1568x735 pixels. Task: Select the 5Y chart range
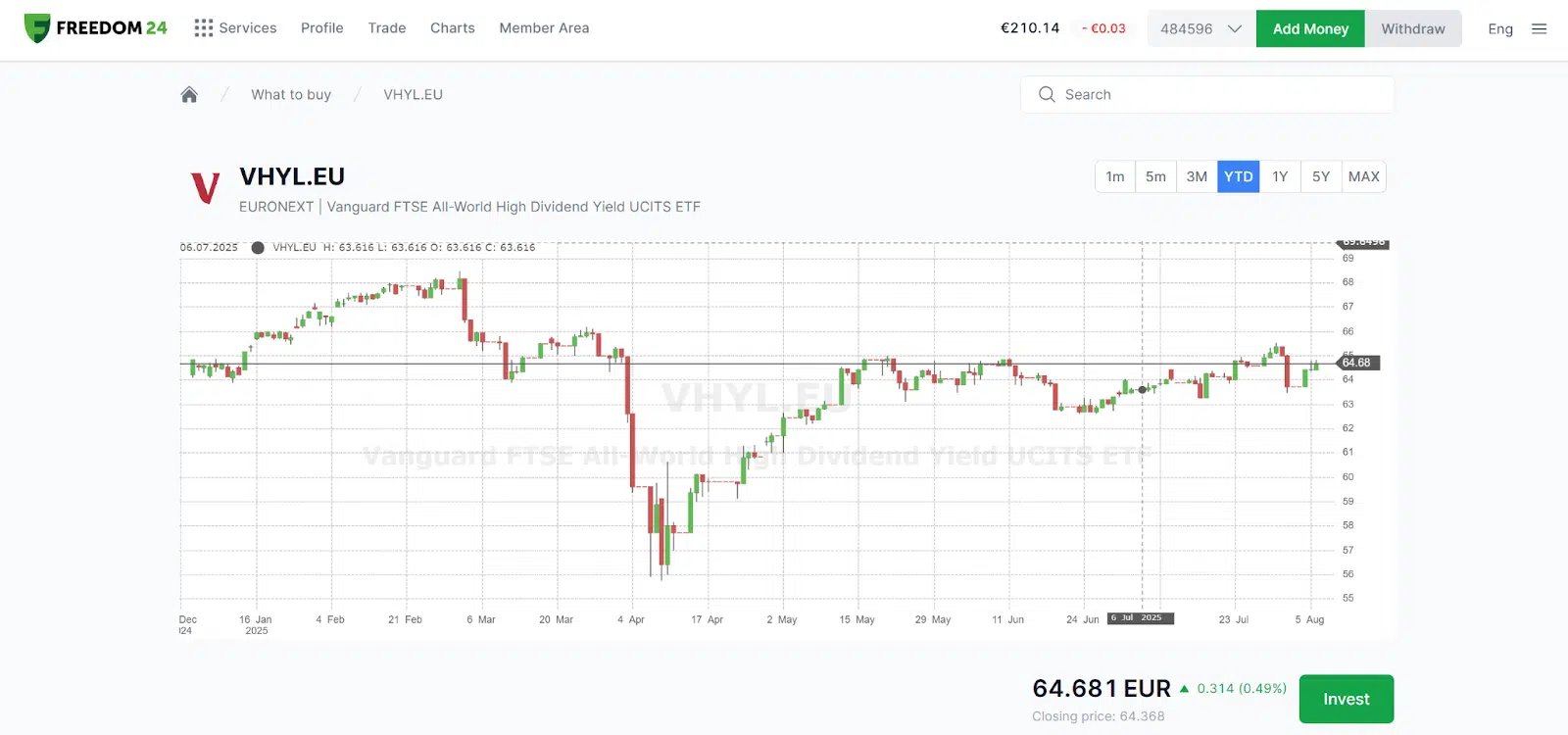(1321, 176)
